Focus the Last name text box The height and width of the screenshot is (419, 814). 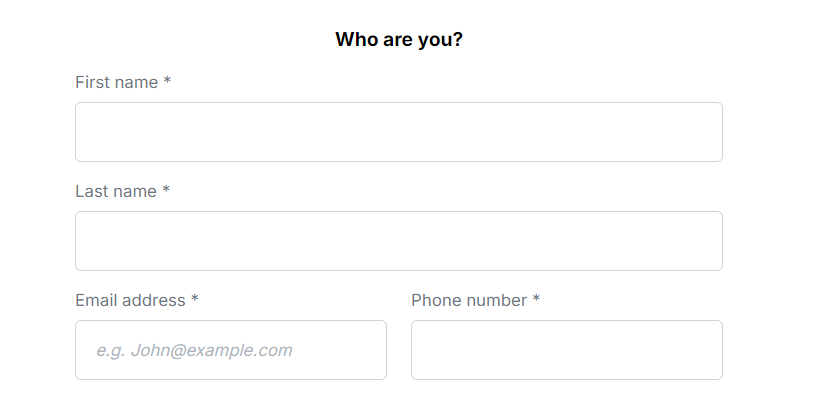click(x=398, y=241)
